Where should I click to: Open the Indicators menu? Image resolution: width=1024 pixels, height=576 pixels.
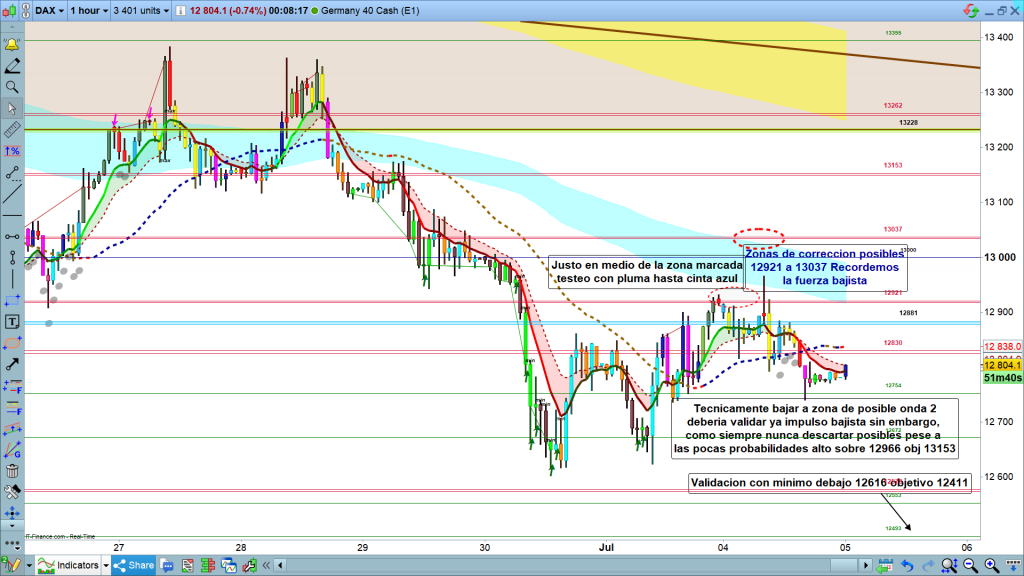pyautogui.click(x=76, y=565)
